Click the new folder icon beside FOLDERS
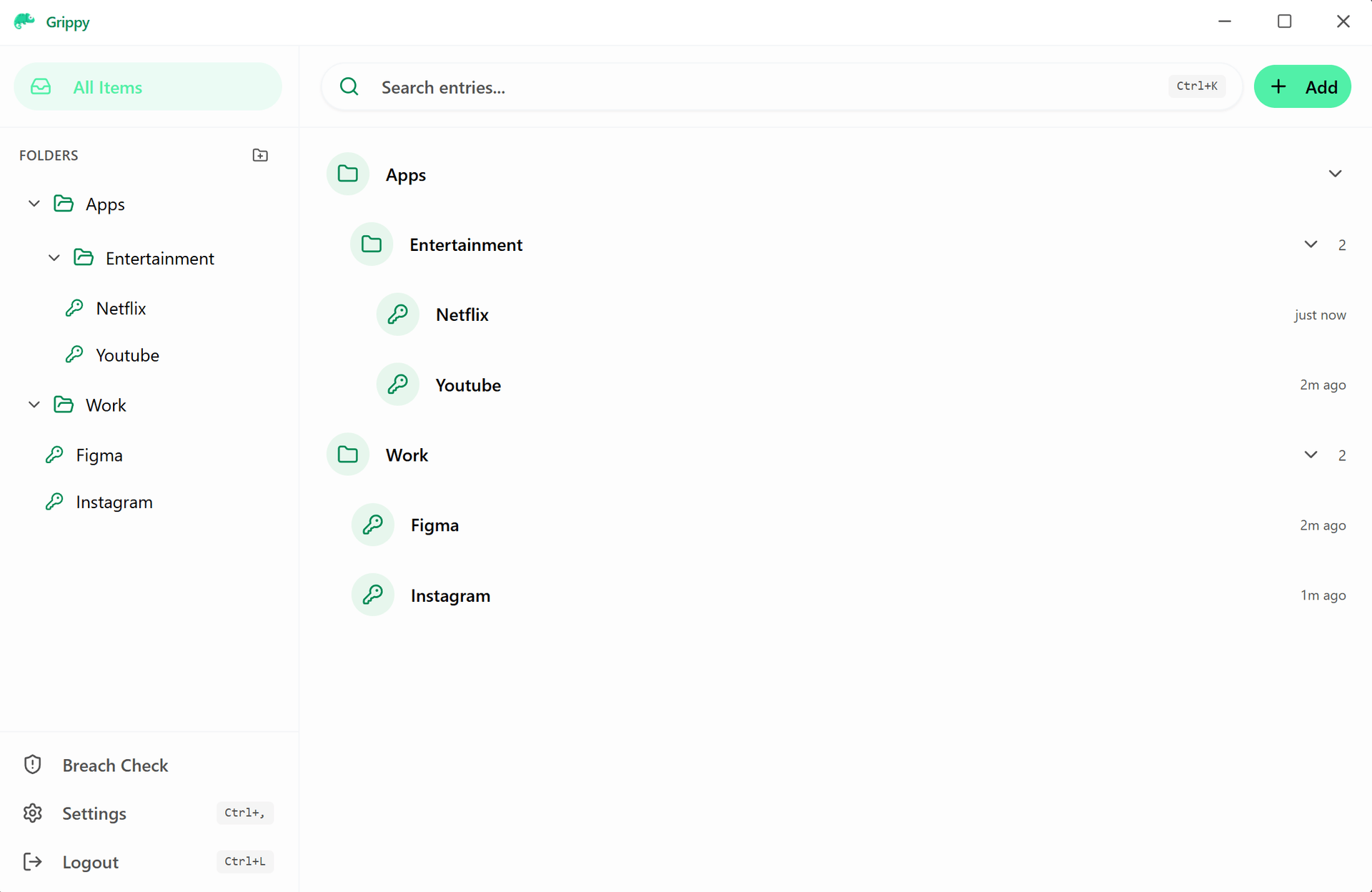 260,154
